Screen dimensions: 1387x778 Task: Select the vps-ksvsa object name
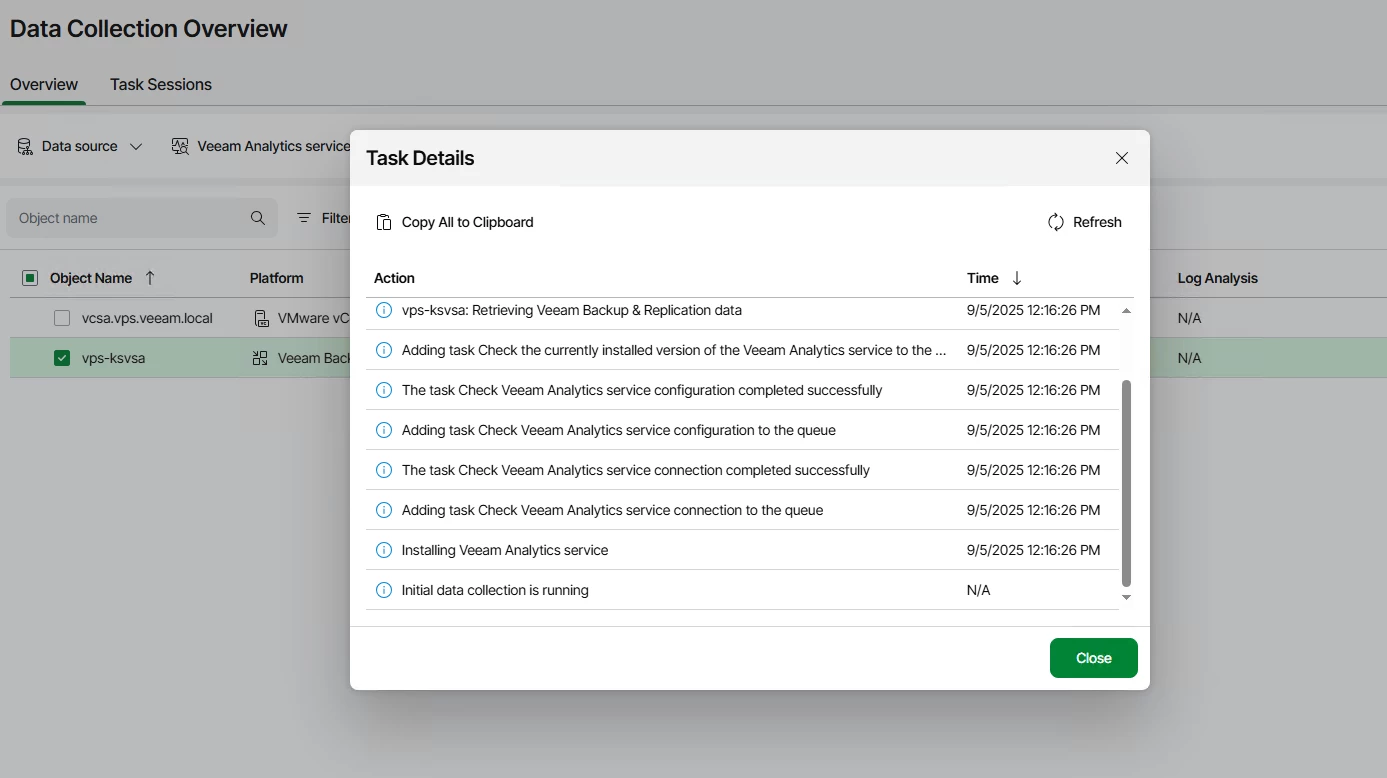click(113, 358)
